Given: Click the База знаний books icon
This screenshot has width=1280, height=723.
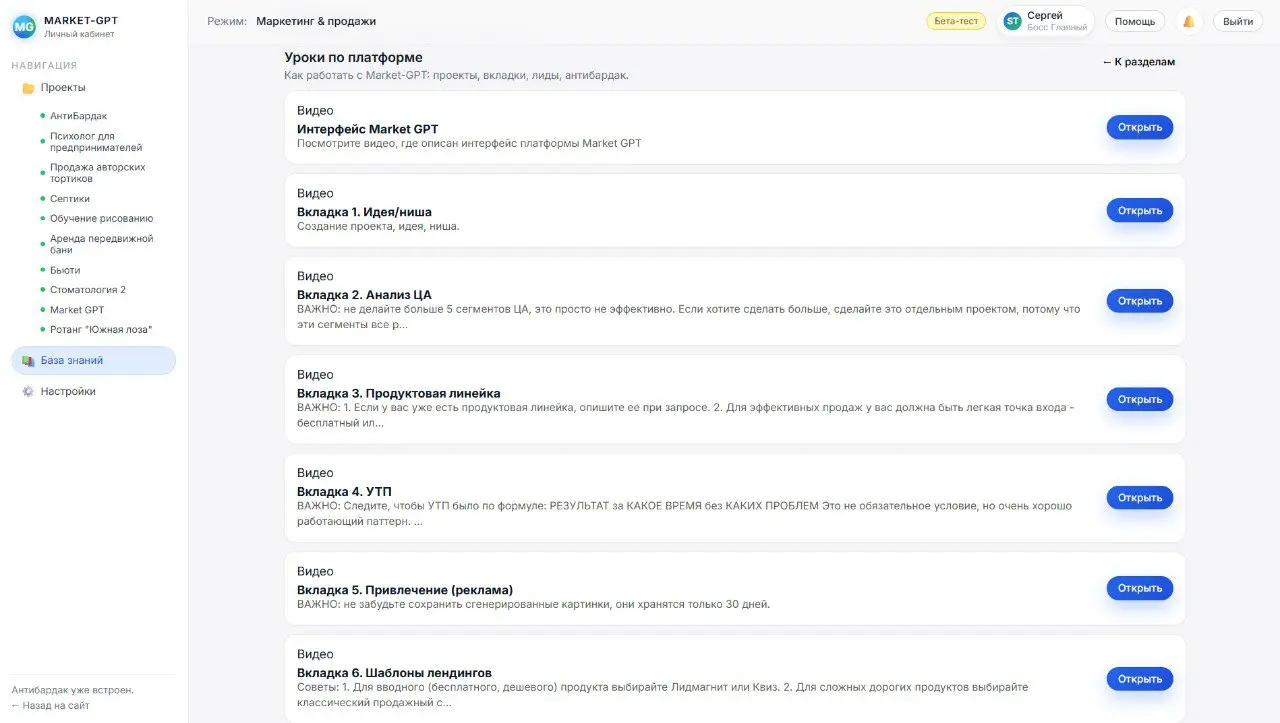Looking at the screenshot, I should (x=28, y=361).
